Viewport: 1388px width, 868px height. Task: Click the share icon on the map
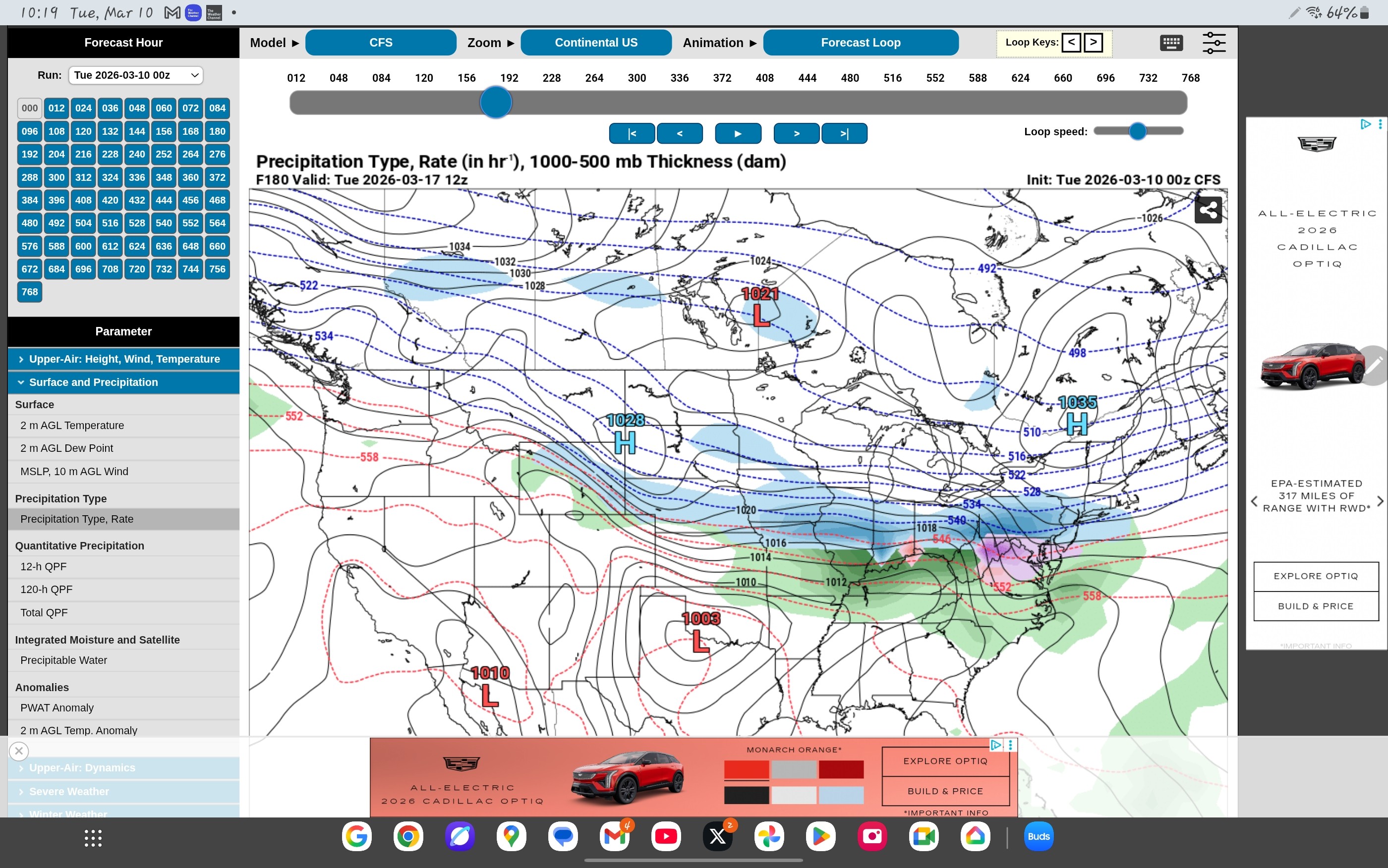(1208, 210)
